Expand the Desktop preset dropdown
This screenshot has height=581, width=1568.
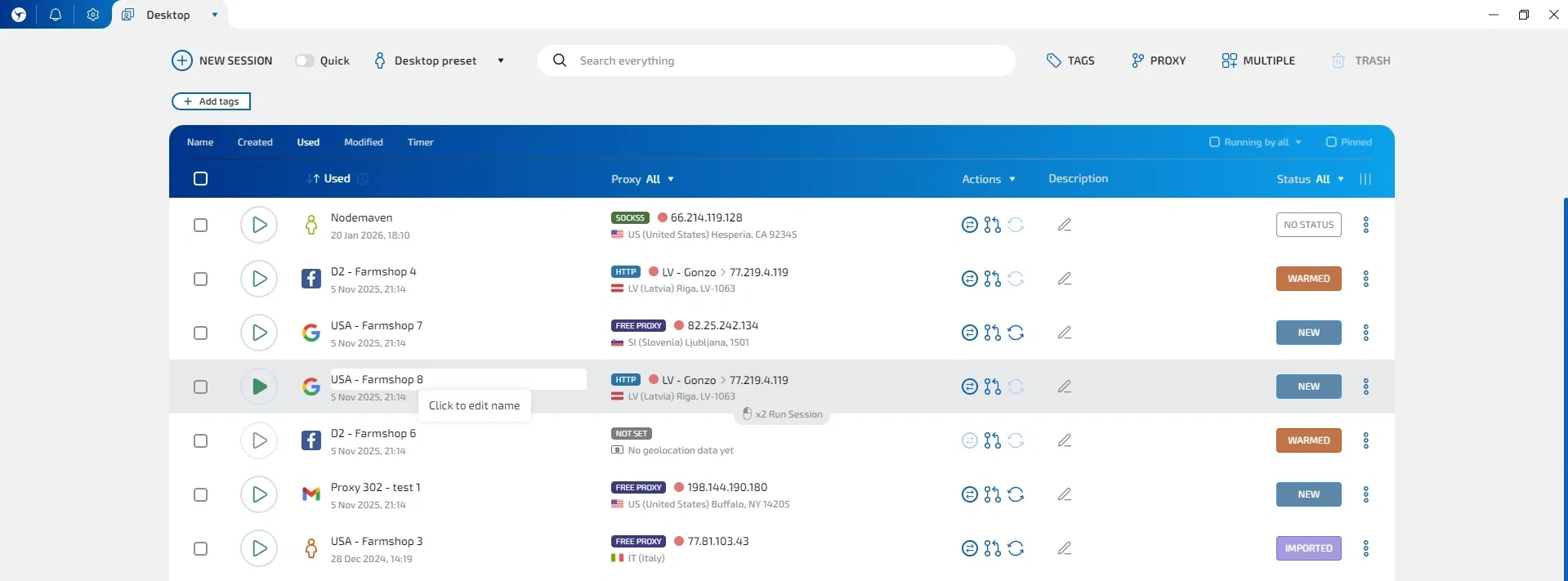tap(500, 60)
